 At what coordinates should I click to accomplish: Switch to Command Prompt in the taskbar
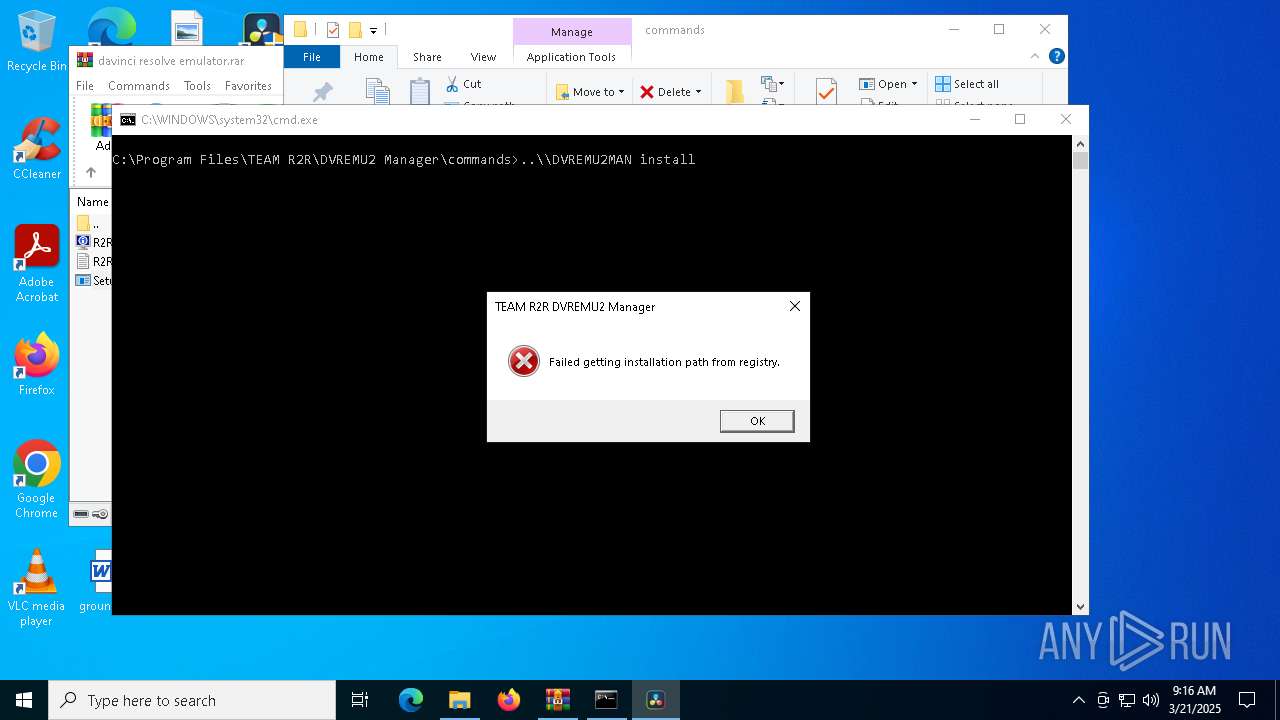click(x=606, y=700)
